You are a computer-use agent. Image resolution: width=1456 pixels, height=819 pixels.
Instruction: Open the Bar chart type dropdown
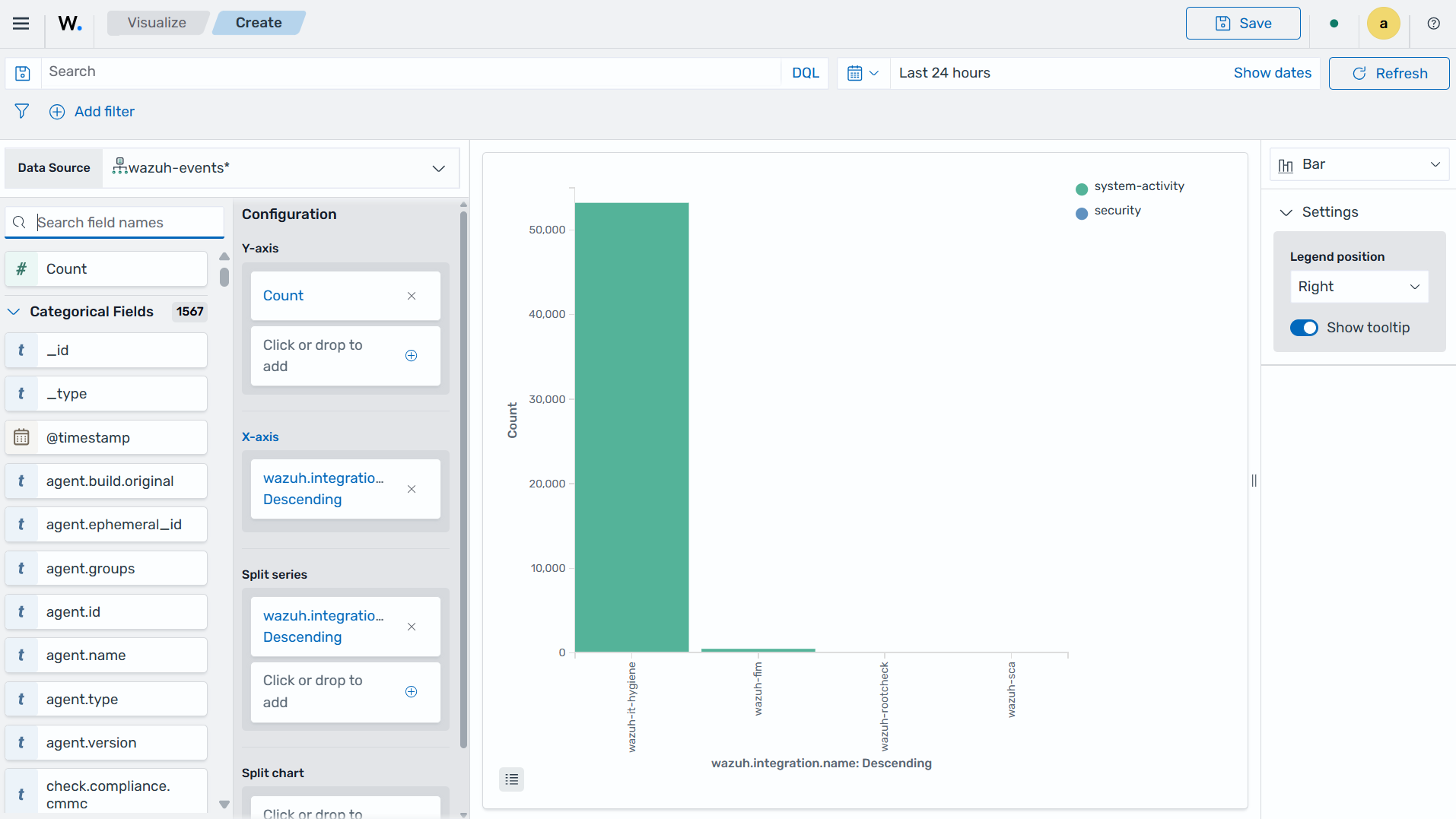click(x=1359, y=164)
